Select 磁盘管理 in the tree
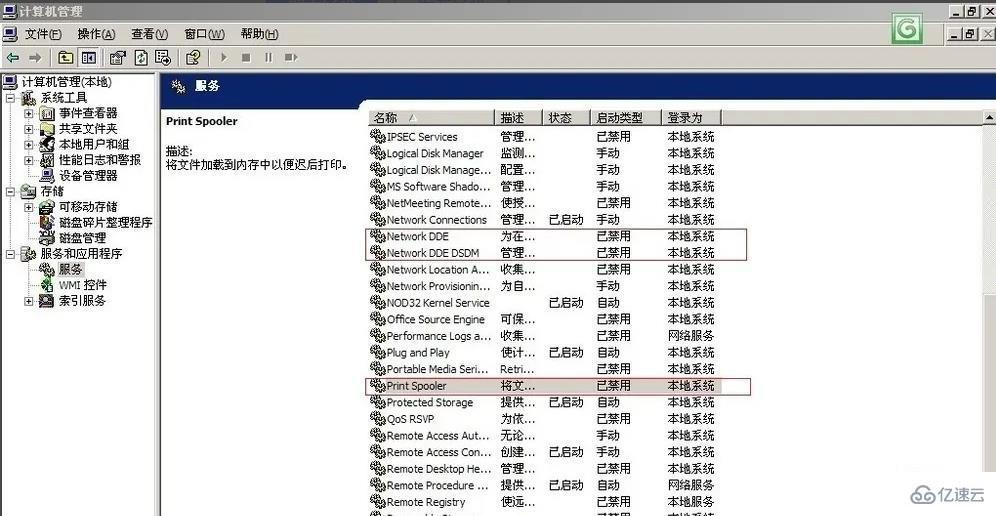 [x=83, y=238]
